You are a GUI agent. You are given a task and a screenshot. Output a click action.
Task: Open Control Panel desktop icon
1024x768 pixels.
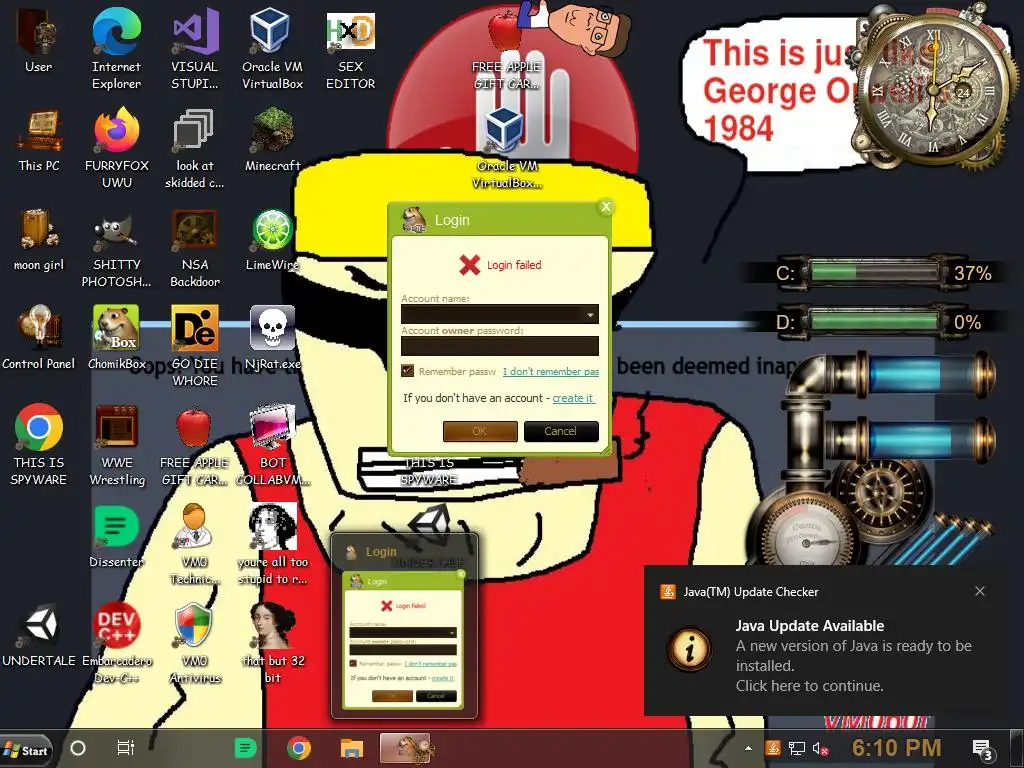[x=39, y=338]
